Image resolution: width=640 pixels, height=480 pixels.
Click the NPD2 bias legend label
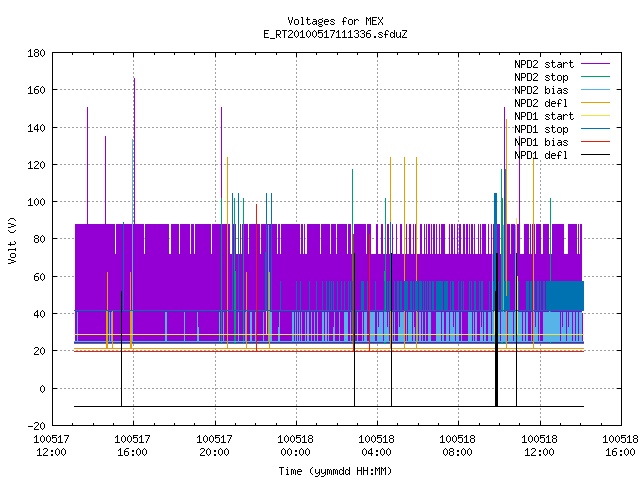541,90
